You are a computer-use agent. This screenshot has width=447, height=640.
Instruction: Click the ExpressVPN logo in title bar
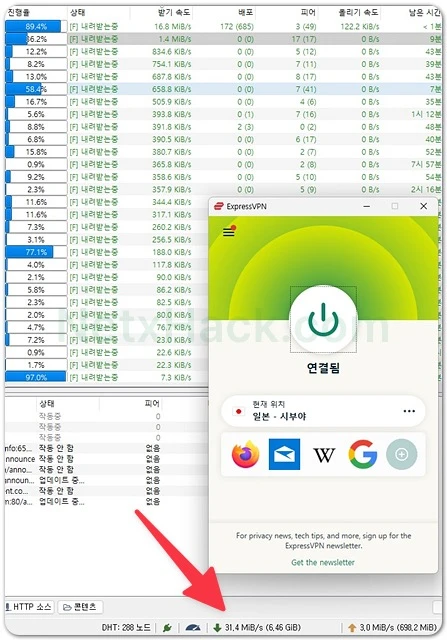click(219, 206)
